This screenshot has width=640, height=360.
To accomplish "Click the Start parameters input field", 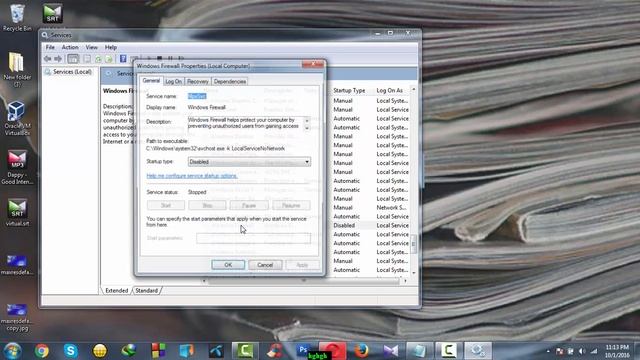I will click(253, 238).
